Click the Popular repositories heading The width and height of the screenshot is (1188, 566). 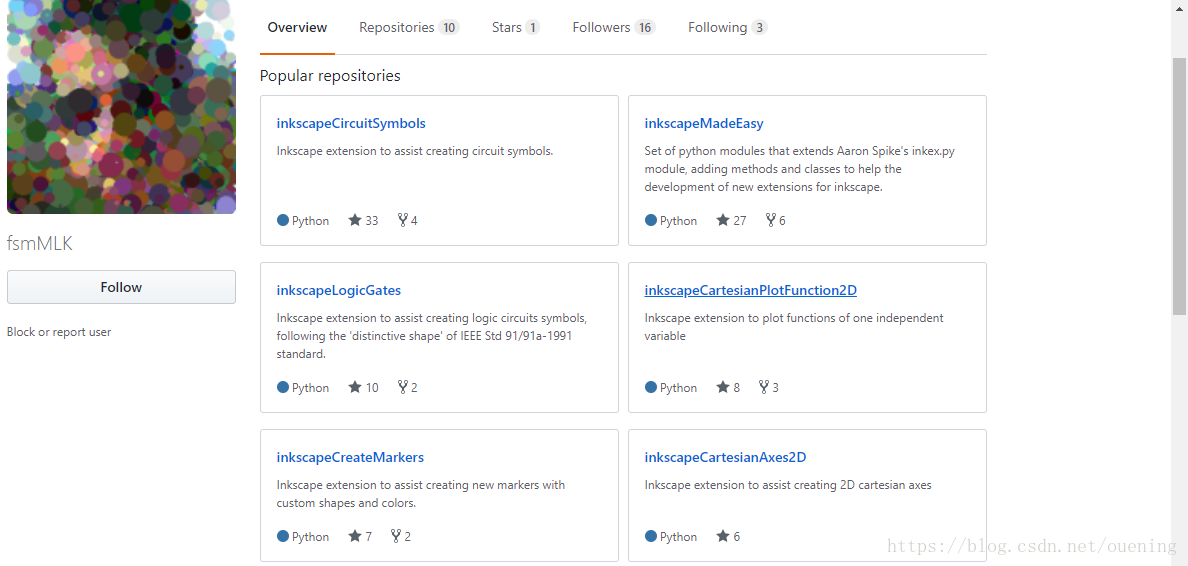click(330, 76)
